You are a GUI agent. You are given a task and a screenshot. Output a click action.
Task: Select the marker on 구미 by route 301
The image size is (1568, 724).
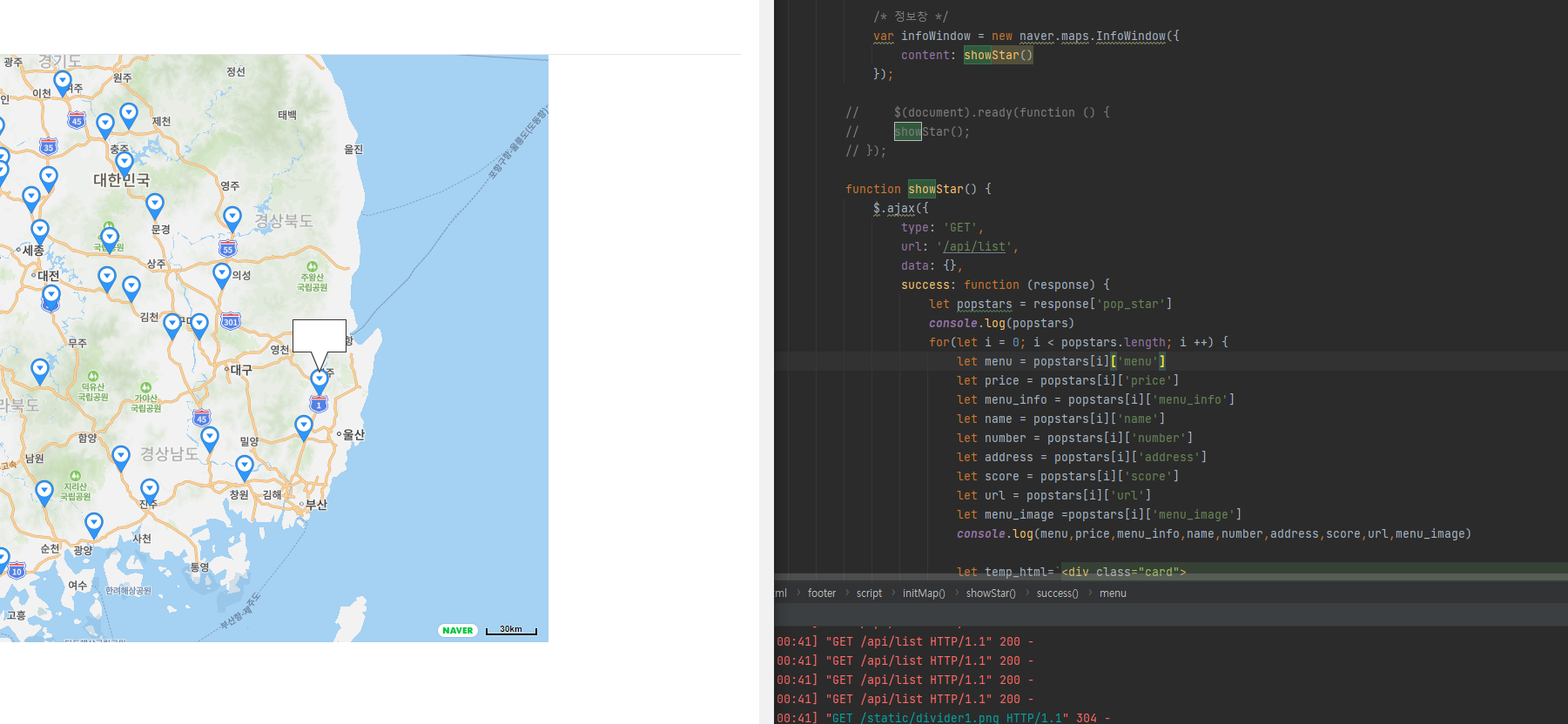(x=199, y=325)
